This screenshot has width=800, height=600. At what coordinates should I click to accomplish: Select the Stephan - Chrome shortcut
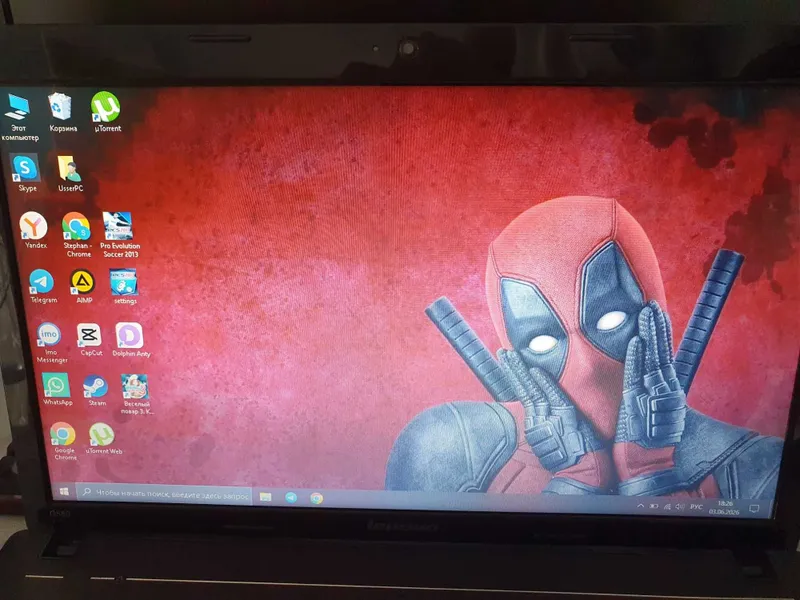77,235
